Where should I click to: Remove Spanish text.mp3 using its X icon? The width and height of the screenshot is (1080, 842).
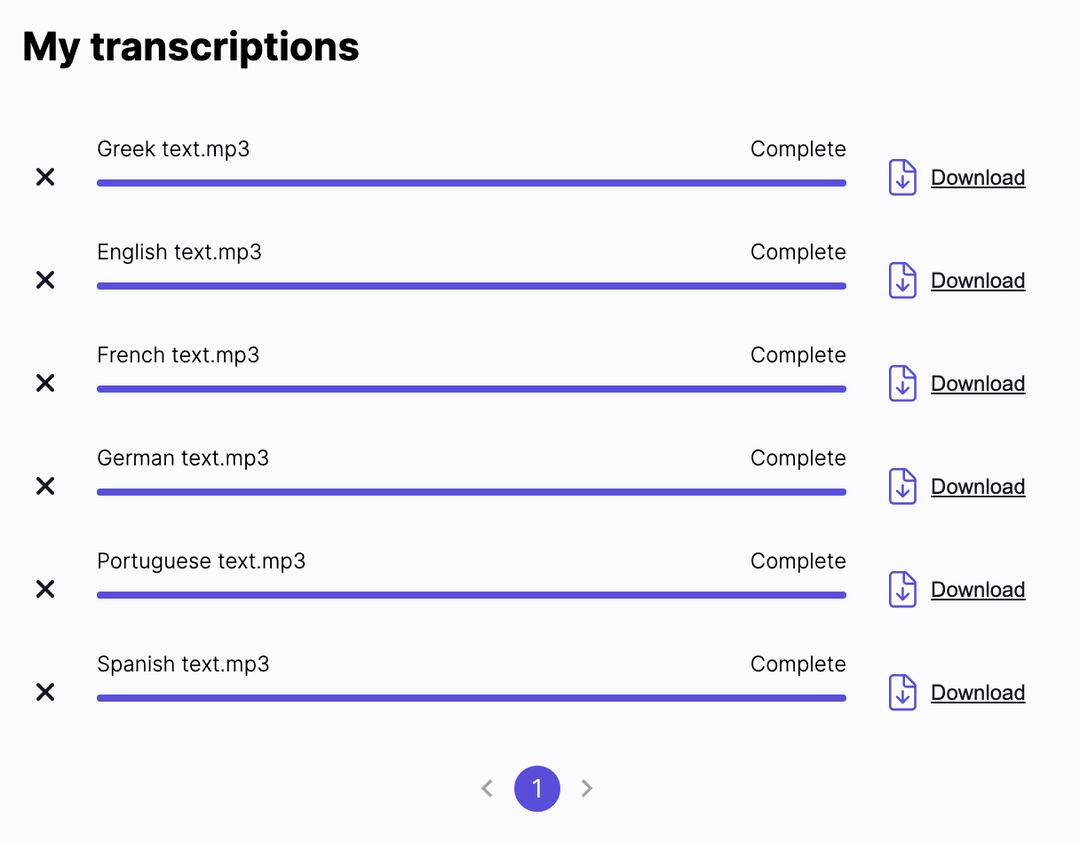click(x=45, y=692)
